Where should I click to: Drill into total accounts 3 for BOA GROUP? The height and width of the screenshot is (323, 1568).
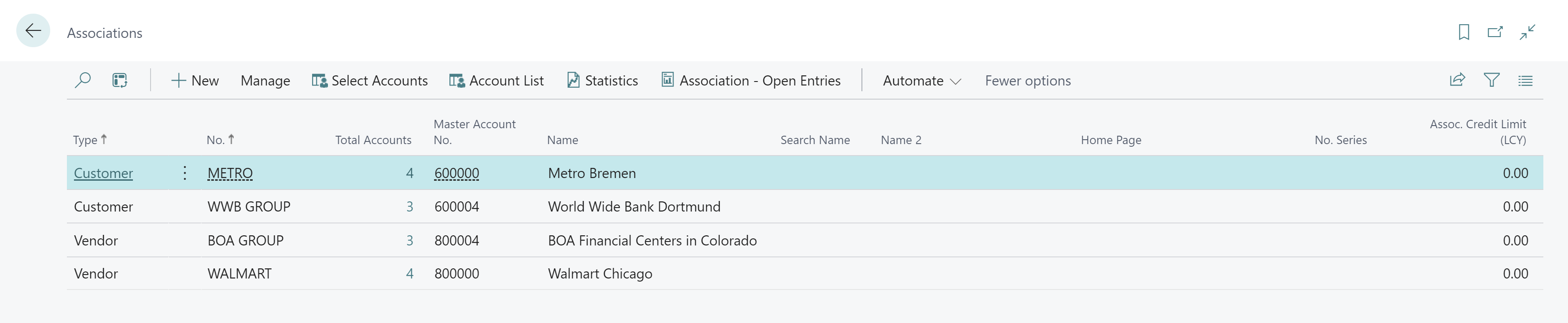click(x=410, y=240)
